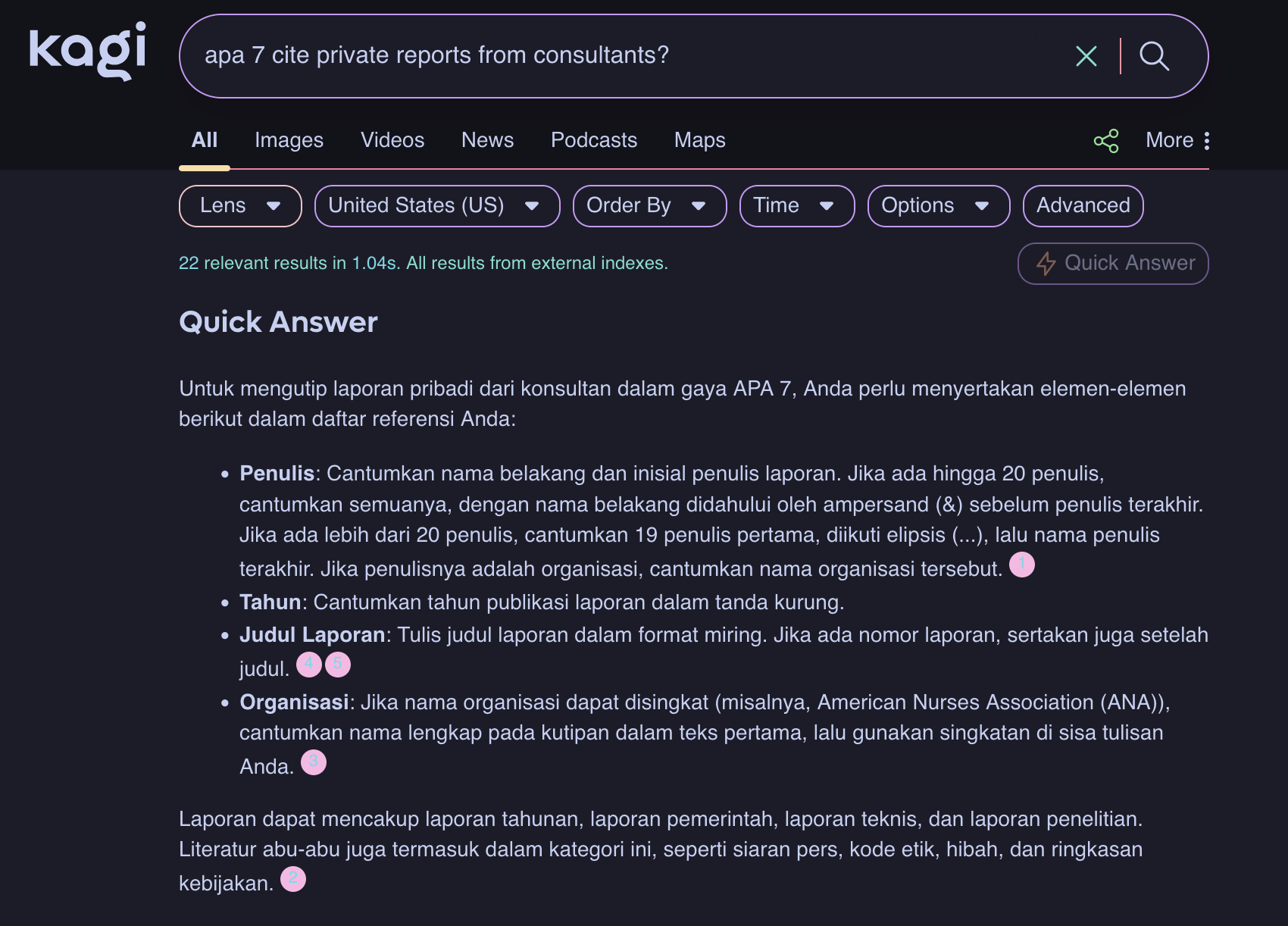The height and width of the screenshot is (926, 1288).
Task: Open citation 5 reference bubble
Action: point(338,665)
